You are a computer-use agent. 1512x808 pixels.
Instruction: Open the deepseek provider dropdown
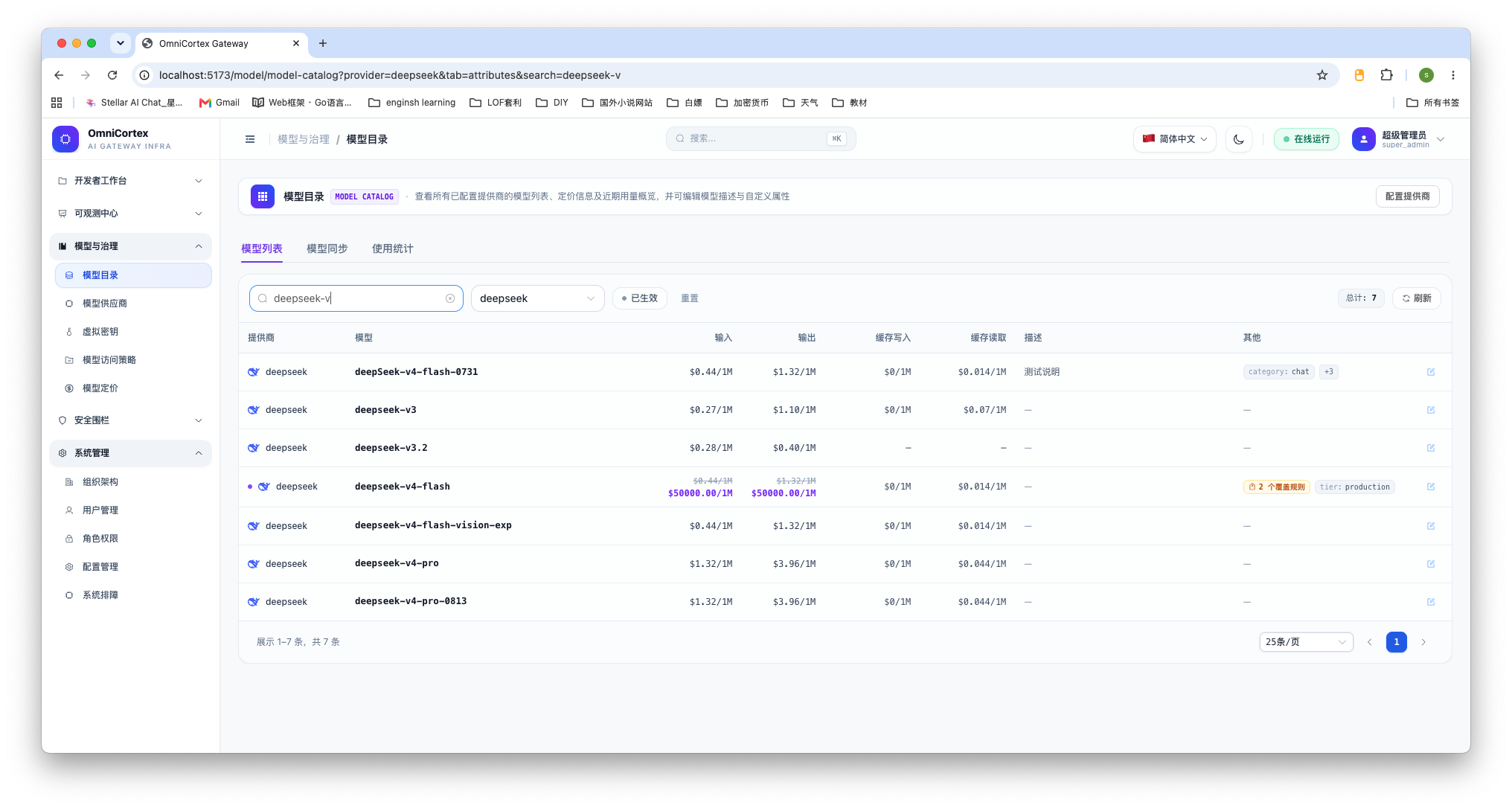(537, 298)
